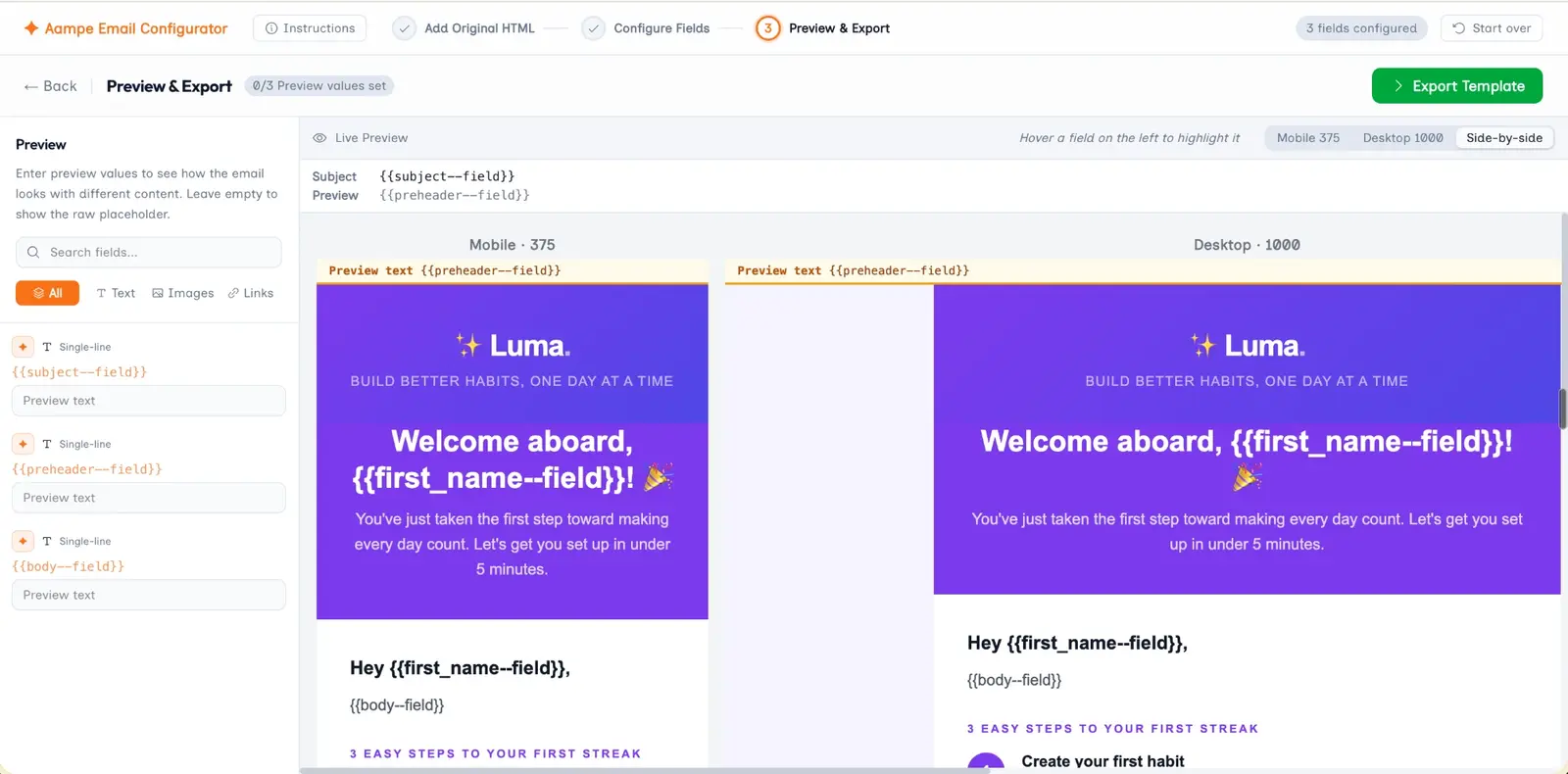The height and width of the screenshot is (774, 1568).
Task: Click the T type icon of subject field
Action: click(47, 347)
